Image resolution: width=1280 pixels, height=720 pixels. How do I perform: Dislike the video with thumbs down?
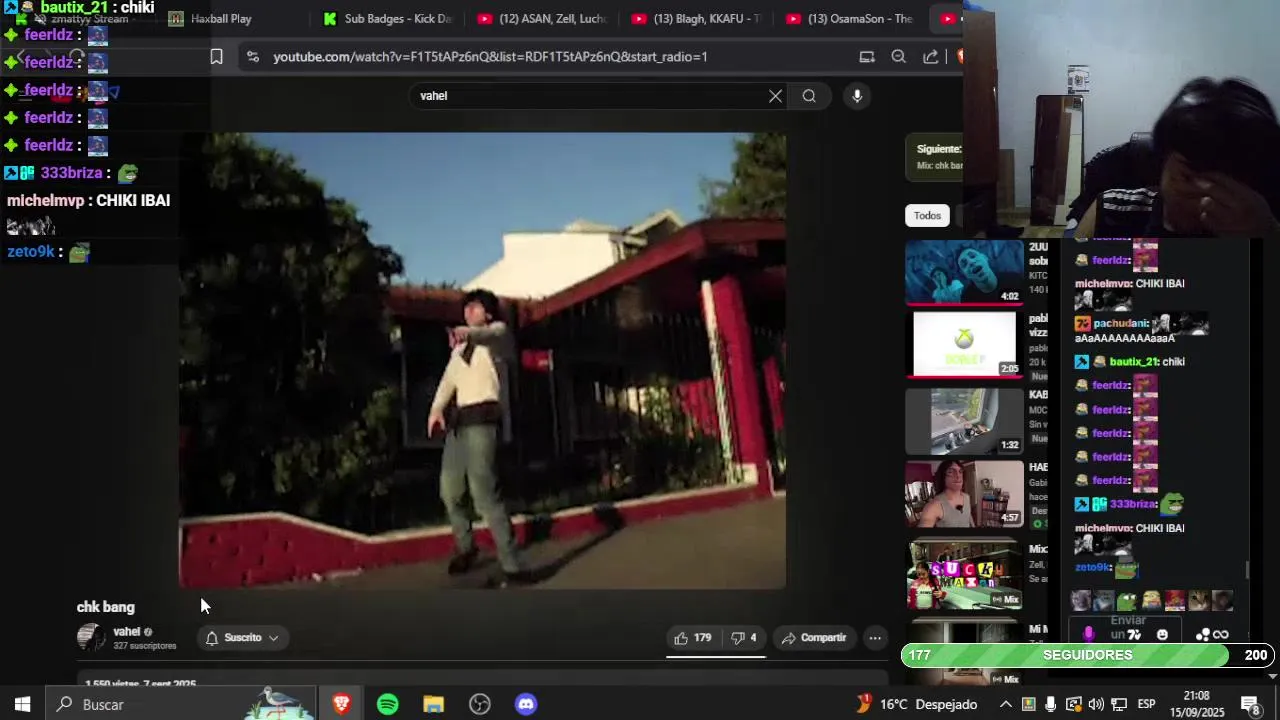click(x=743, y=638)
